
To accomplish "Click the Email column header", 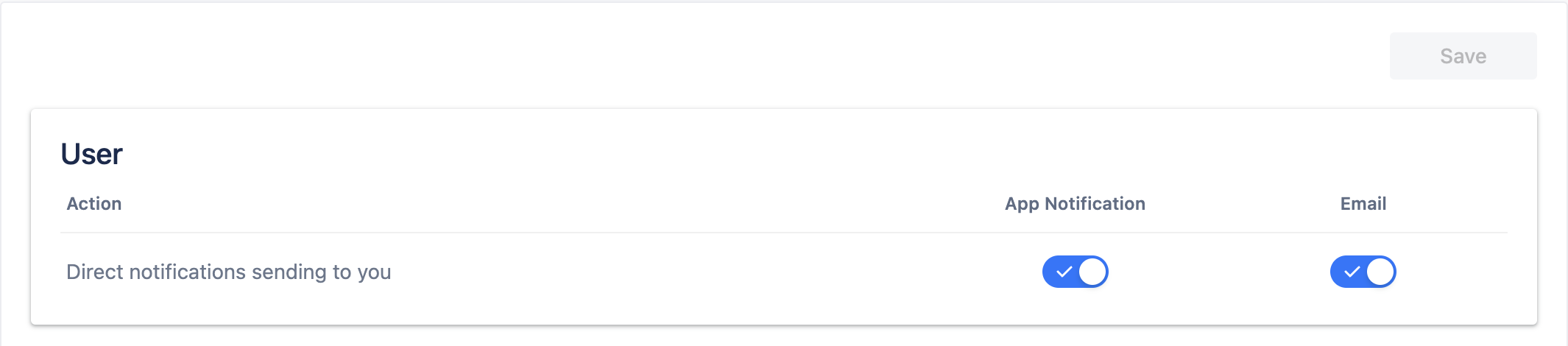I will pyautogui.click(x=1363, y=204).
